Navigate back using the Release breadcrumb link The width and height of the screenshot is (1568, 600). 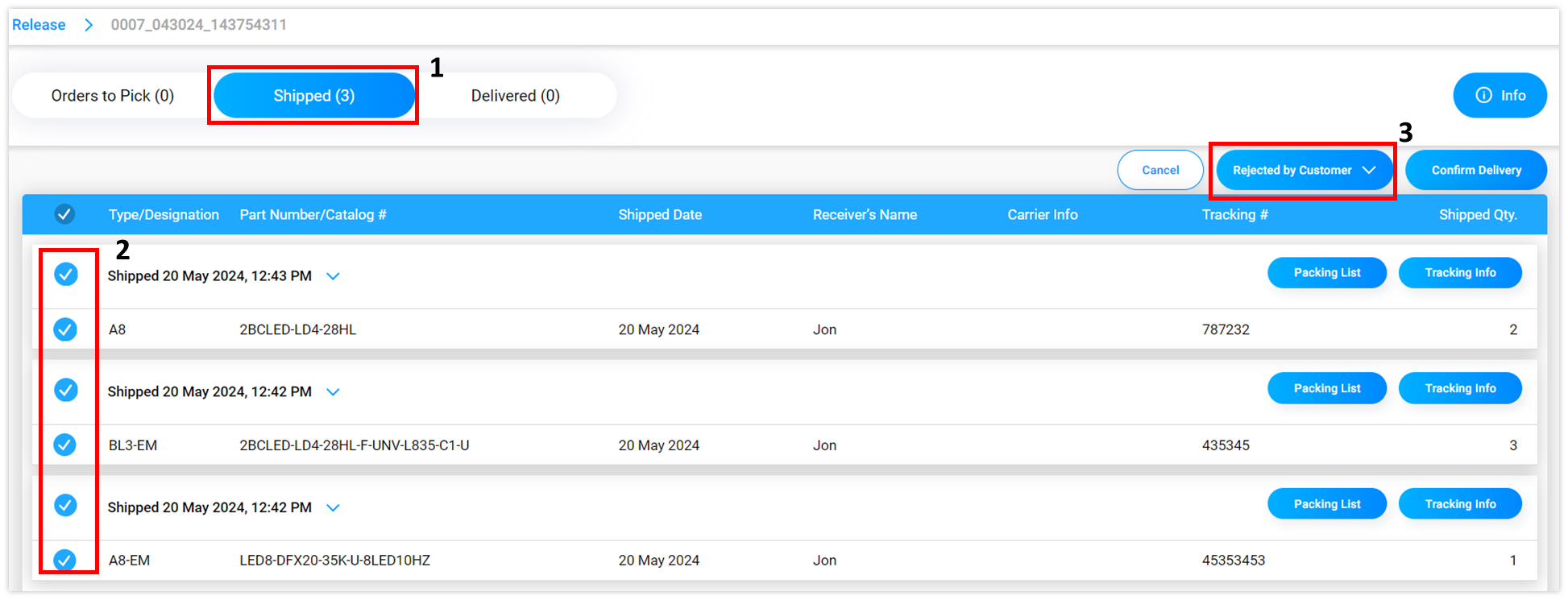coord(39,24)
